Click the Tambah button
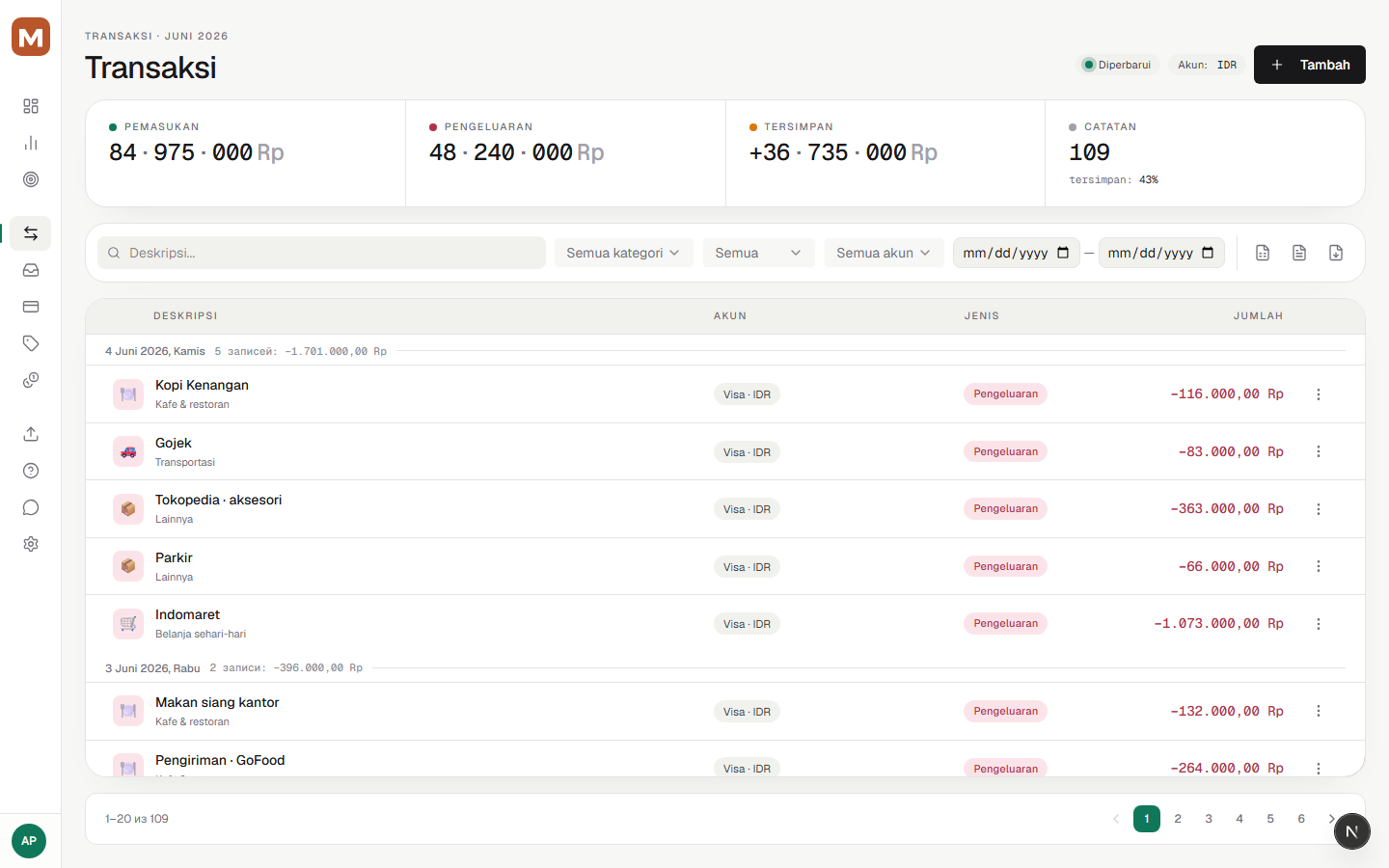This screenshot has height=868, width=1389. click(x=1310, y=65)
